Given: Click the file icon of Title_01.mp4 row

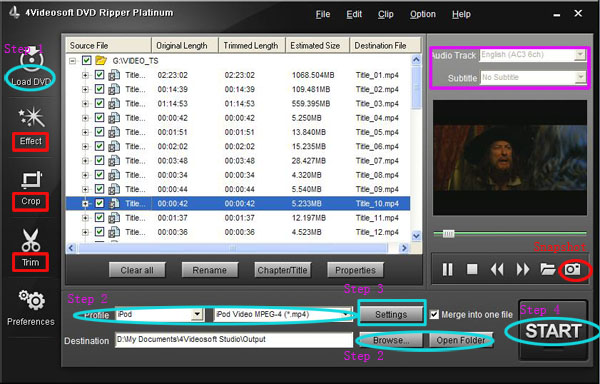Looking at the screenshot, I should pyautogui.click(x=114, y=75).
